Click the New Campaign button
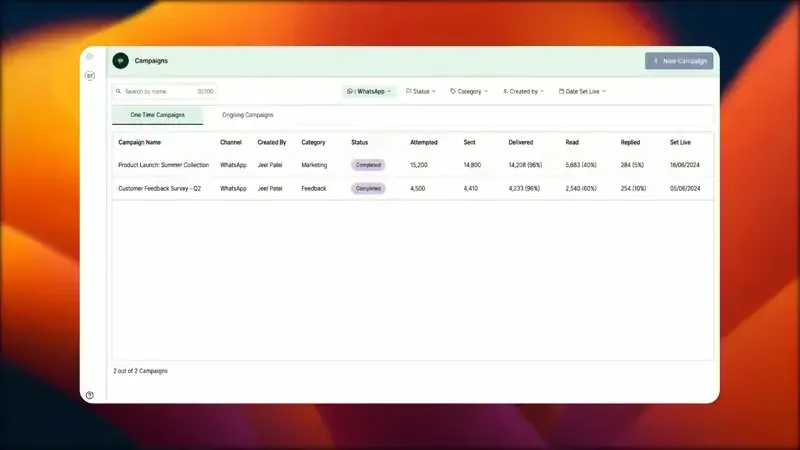 pyautogui.click(x=679, y=61)
